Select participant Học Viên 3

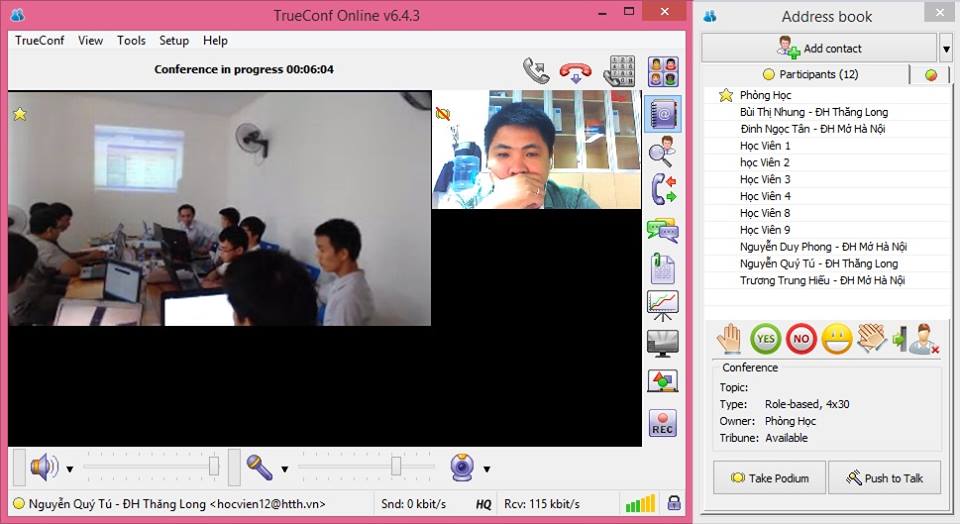[828, 179]
